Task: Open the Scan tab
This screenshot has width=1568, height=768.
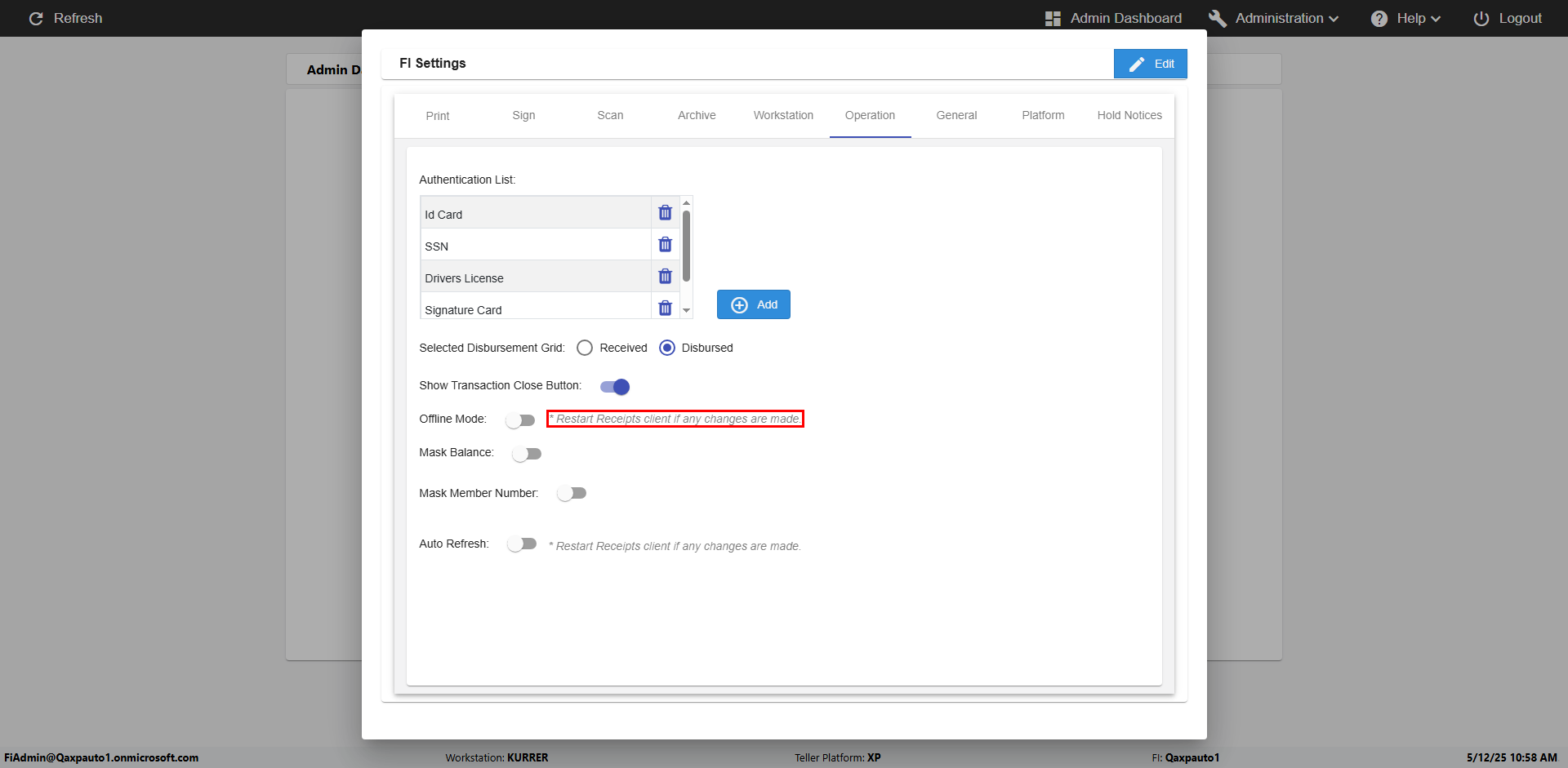Action: [610, 116]
